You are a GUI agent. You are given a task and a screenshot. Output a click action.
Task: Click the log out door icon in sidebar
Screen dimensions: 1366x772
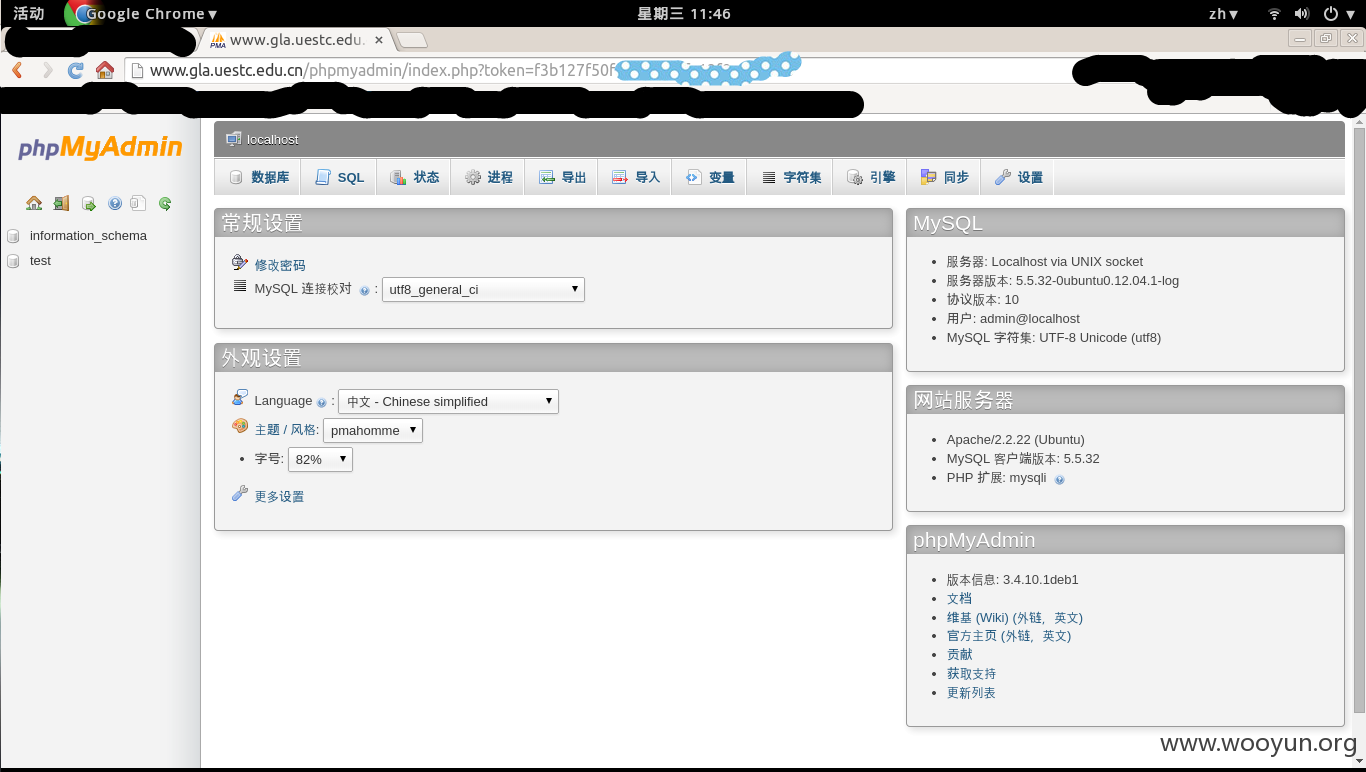tap(61, 203)
